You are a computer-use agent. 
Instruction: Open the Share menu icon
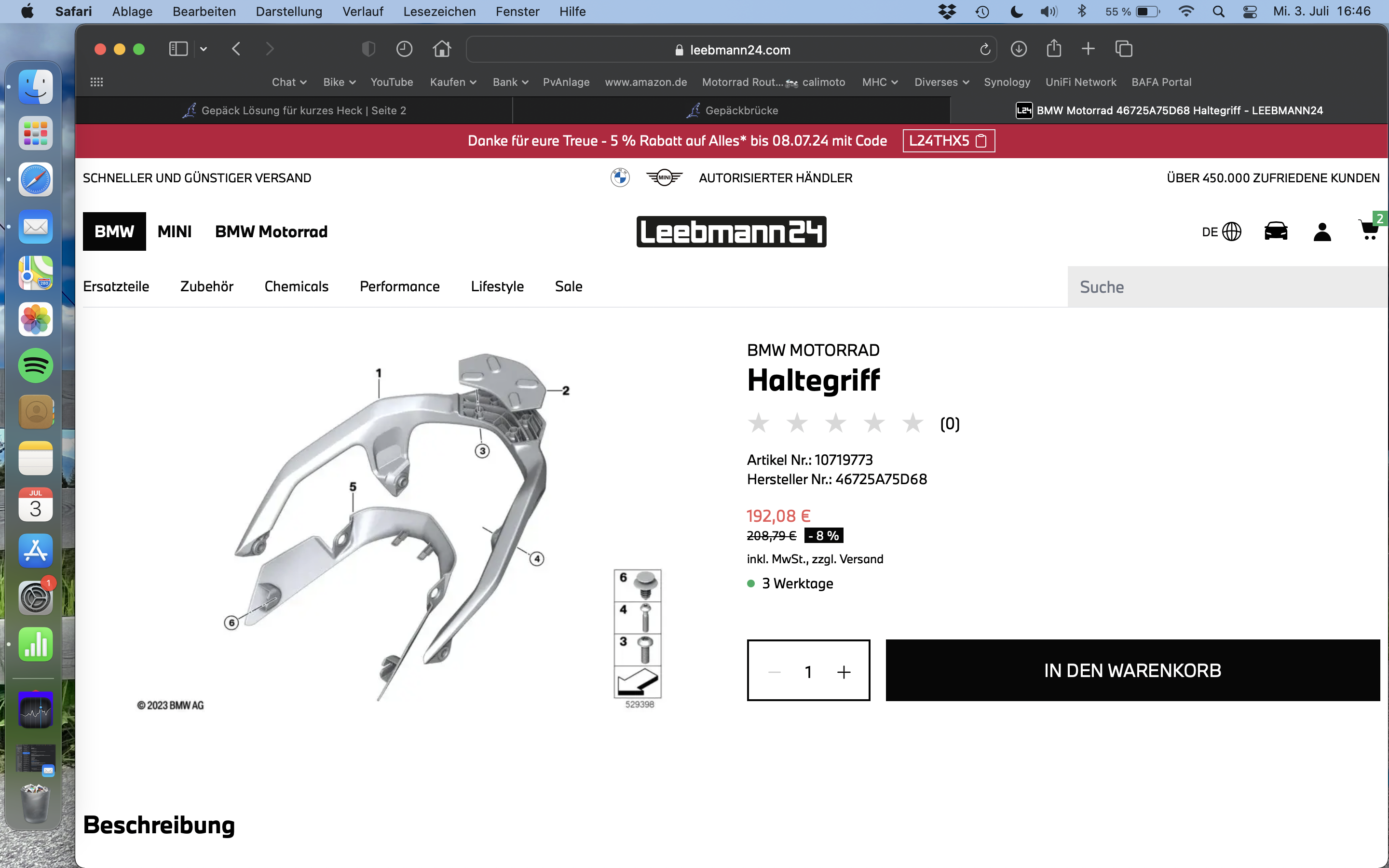point(1054,49)
